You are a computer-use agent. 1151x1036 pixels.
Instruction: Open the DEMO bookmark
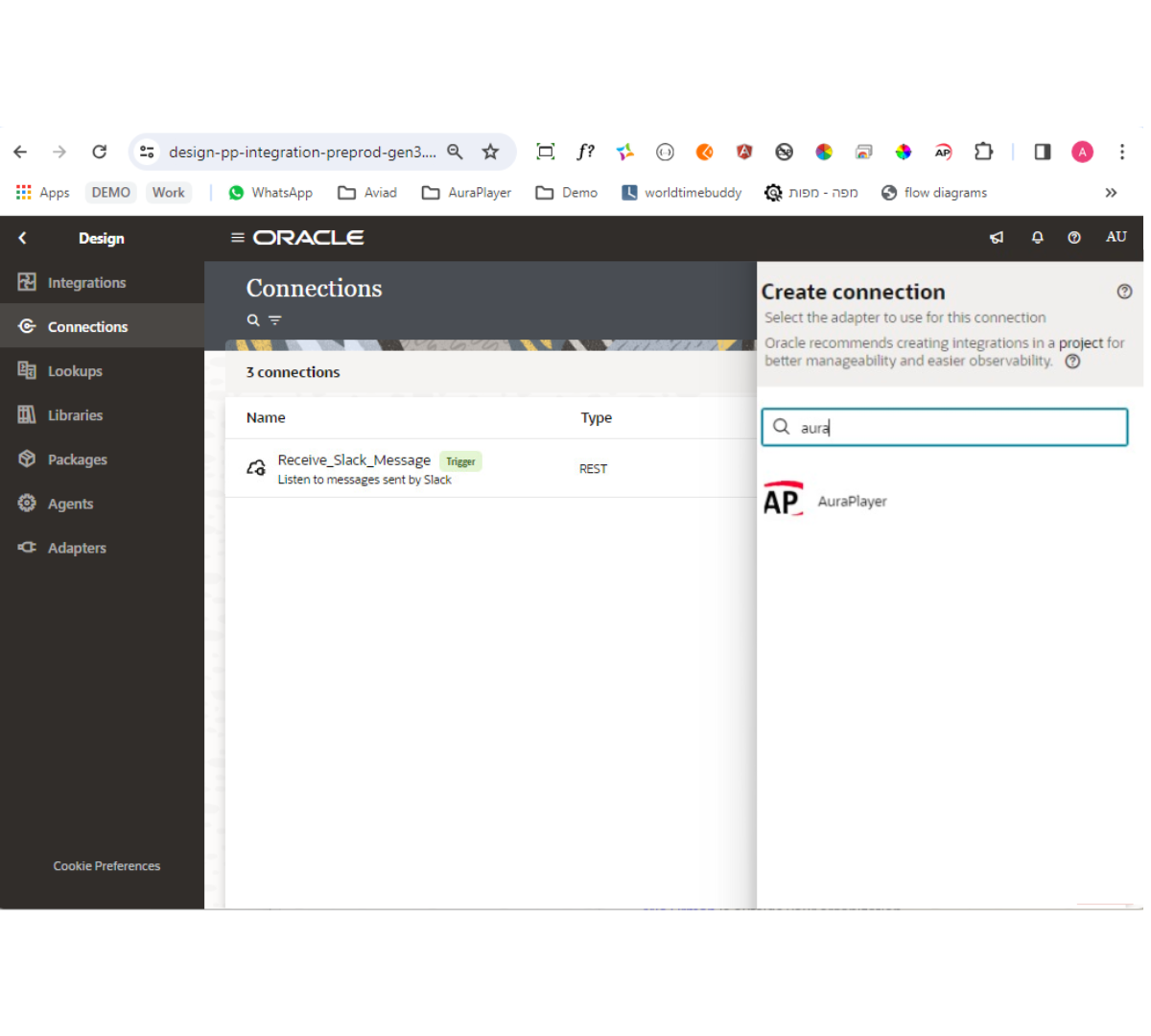click(111, 193)
